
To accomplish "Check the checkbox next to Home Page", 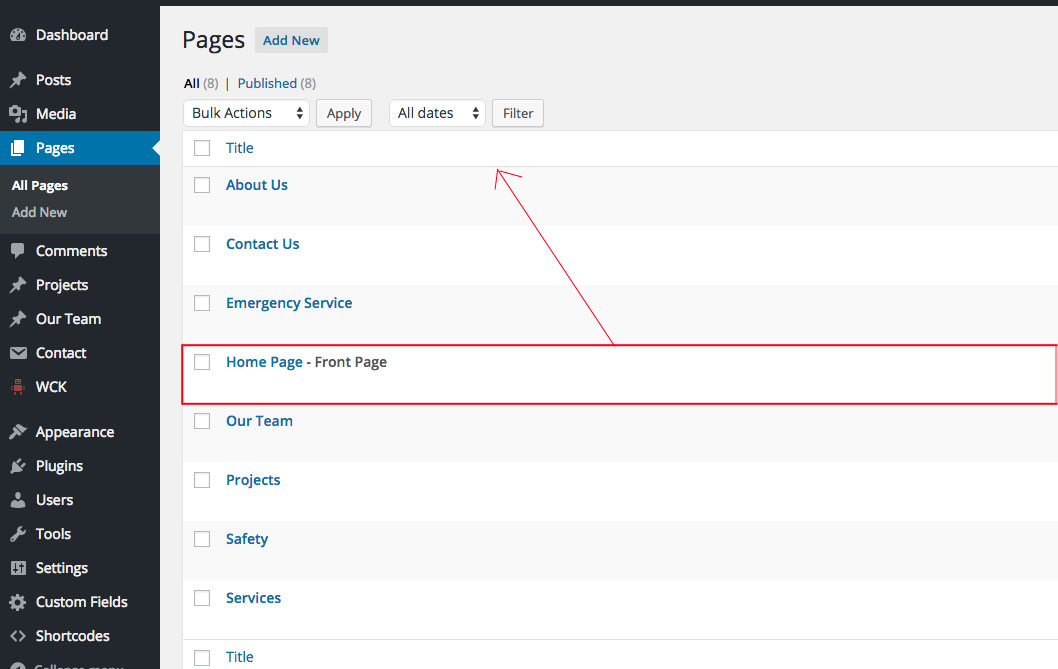I will click(201, 362).
